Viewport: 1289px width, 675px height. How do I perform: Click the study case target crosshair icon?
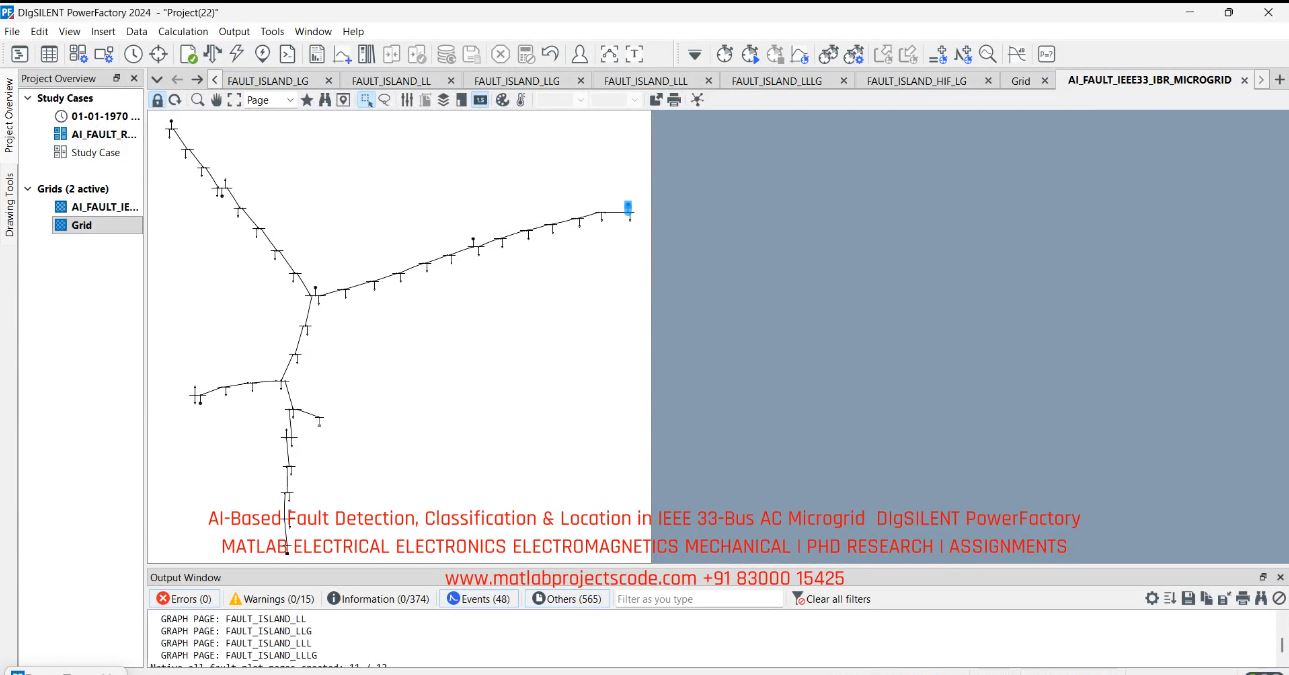click(x=158, y=54)
